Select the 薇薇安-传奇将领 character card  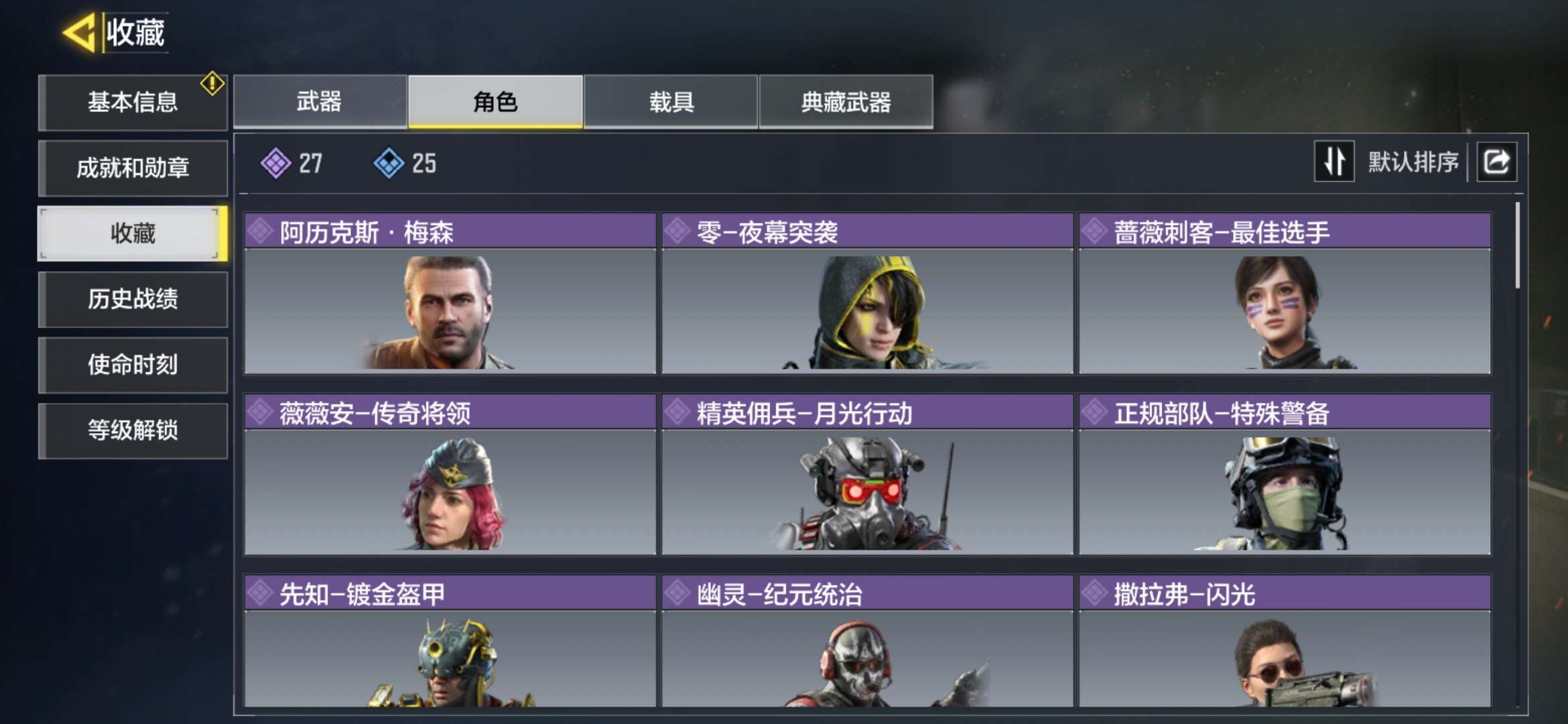(450, 475)
